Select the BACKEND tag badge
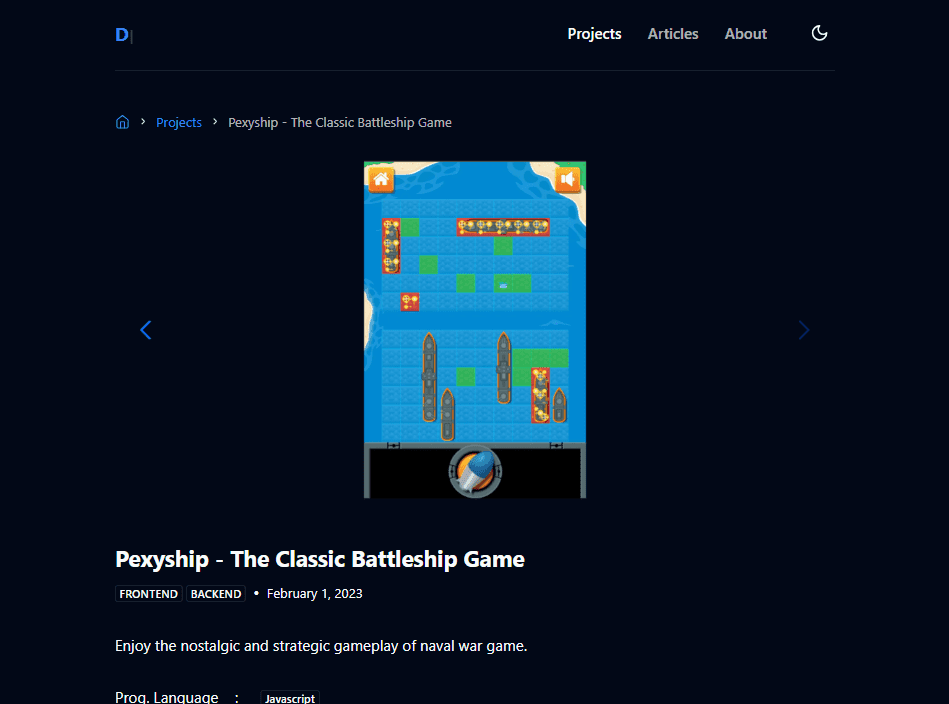This screenshot has width=949, height=704. 216,594
